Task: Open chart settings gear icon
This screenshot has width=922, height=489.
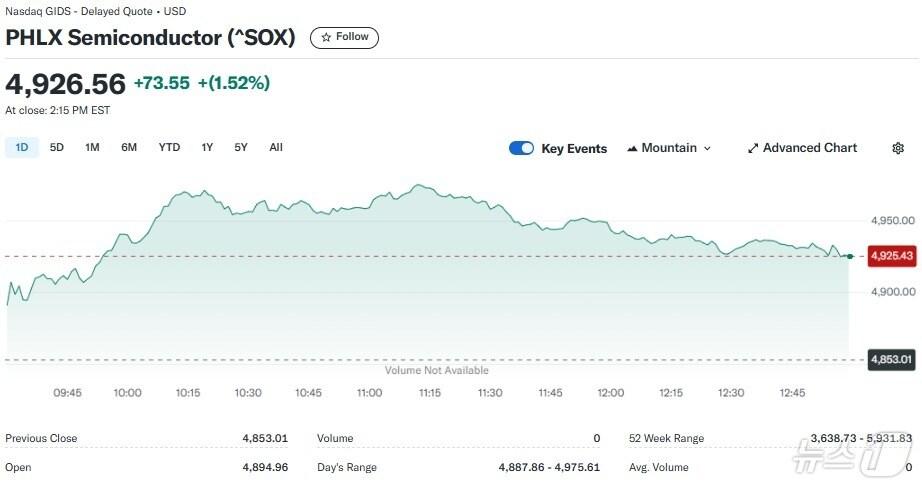Action: click(898, 148)
